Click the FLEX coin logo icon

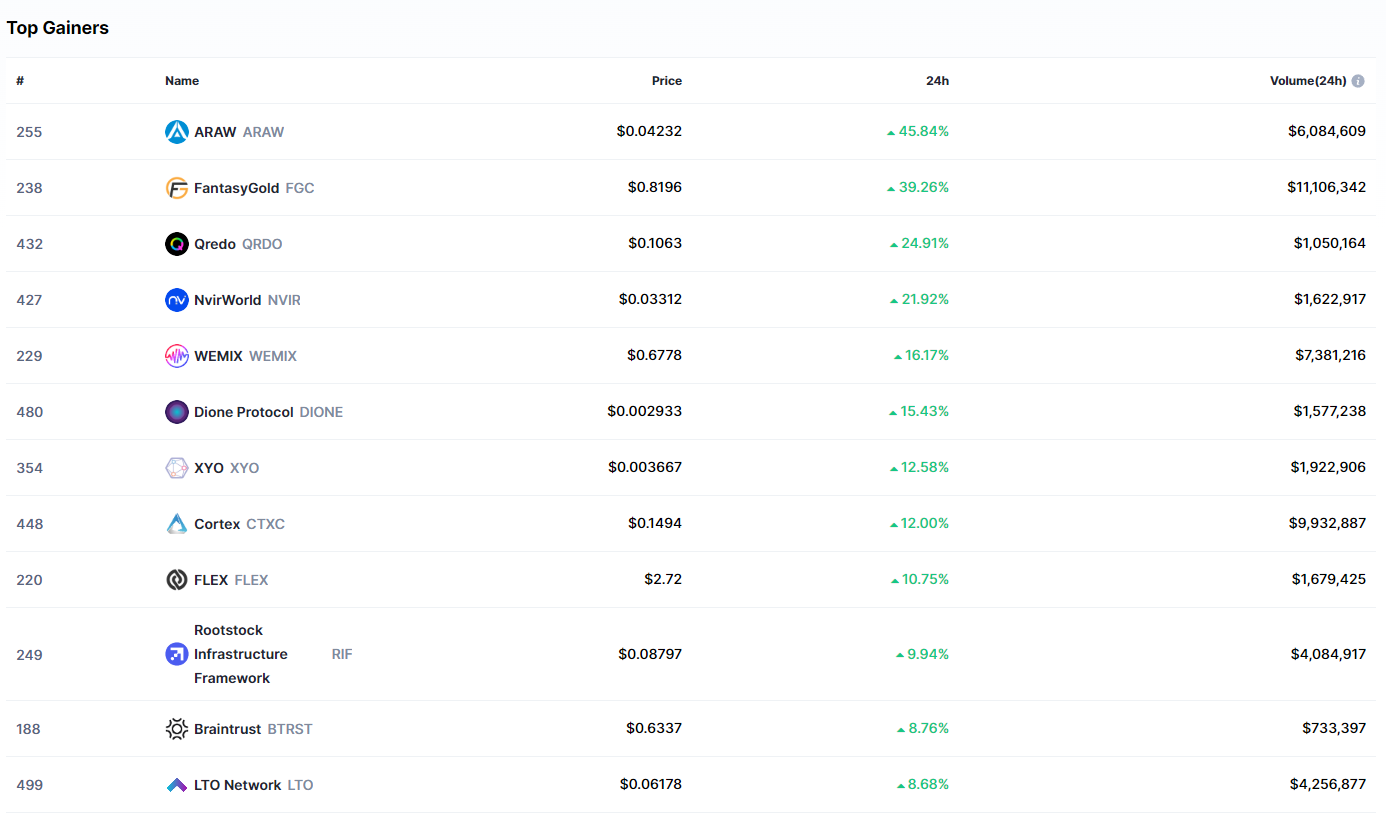(x=176, y=580)
